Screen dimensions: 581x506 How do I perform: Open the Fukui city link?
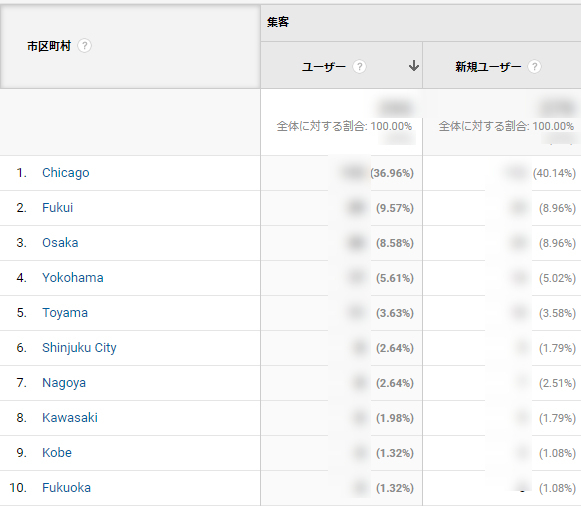57,208
